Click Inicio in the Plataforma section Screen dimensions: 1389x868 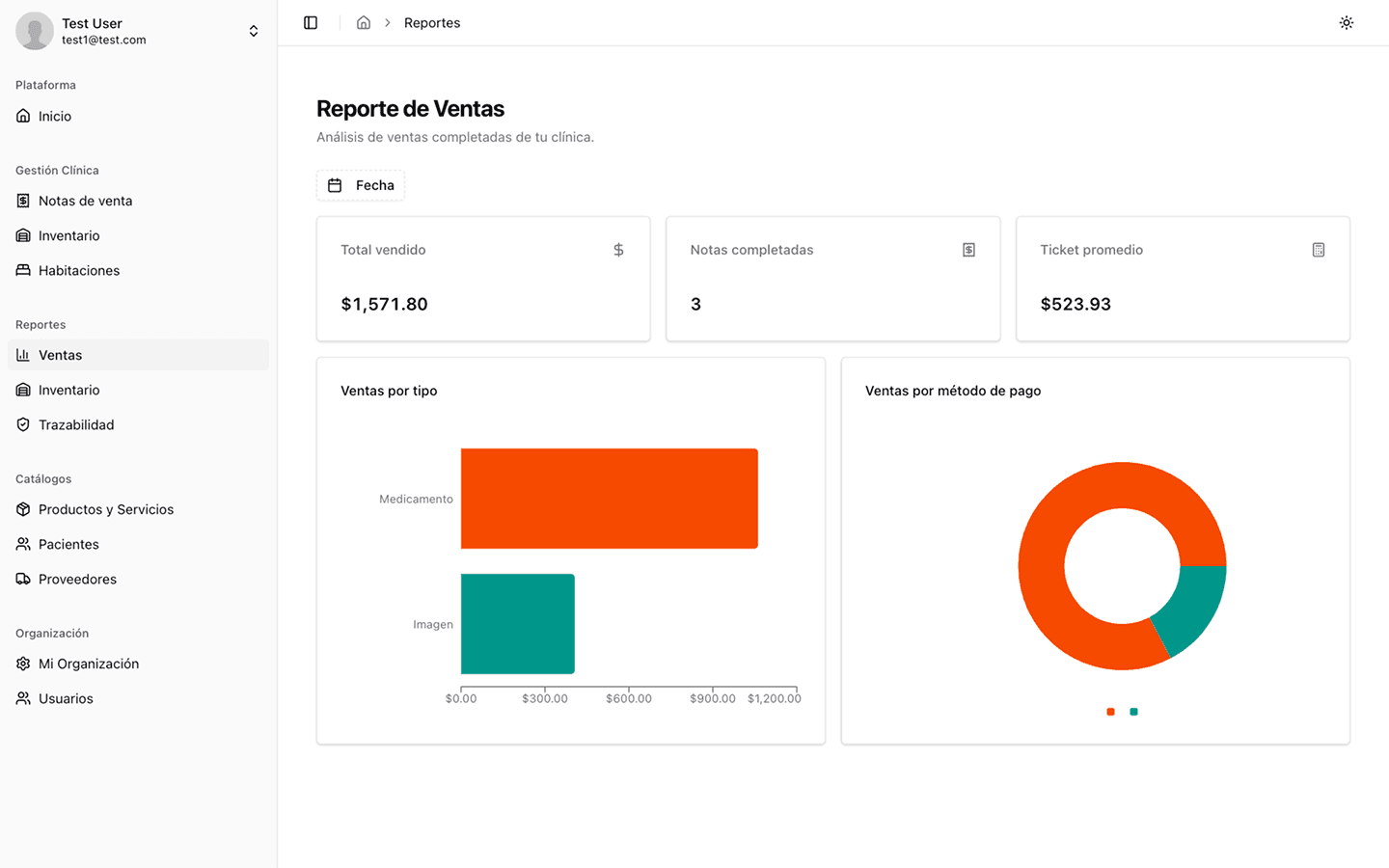[55, 116]
